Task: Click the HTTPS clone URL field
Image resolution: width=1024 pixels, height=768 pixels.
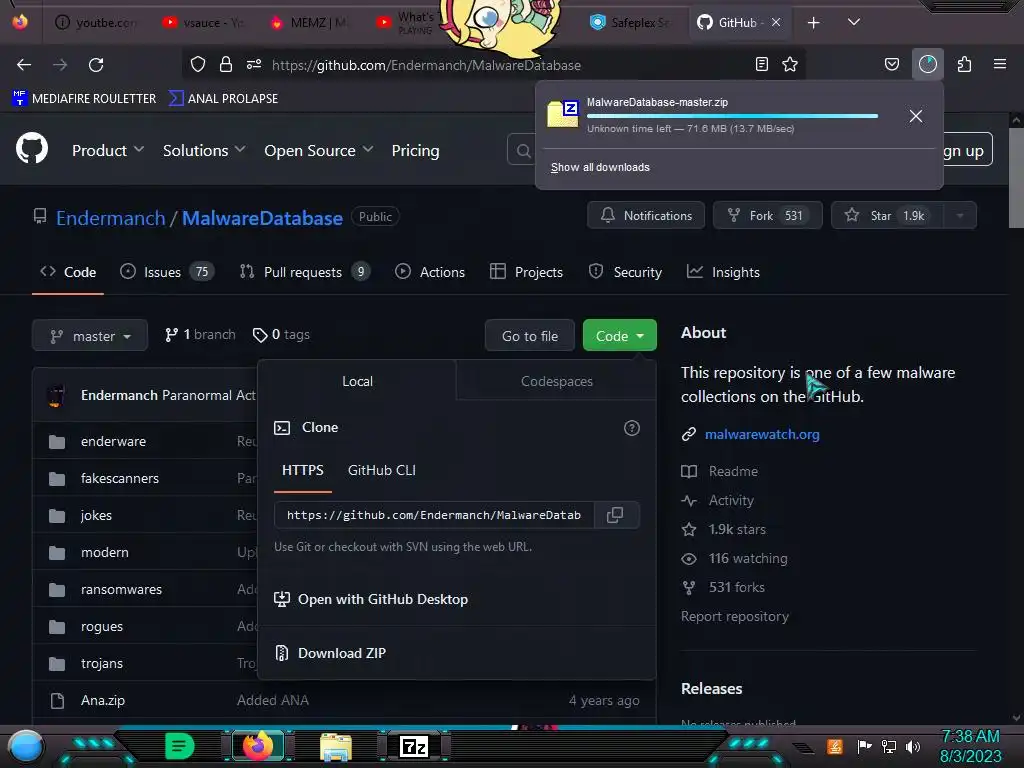Action: (x=434, y=515)
